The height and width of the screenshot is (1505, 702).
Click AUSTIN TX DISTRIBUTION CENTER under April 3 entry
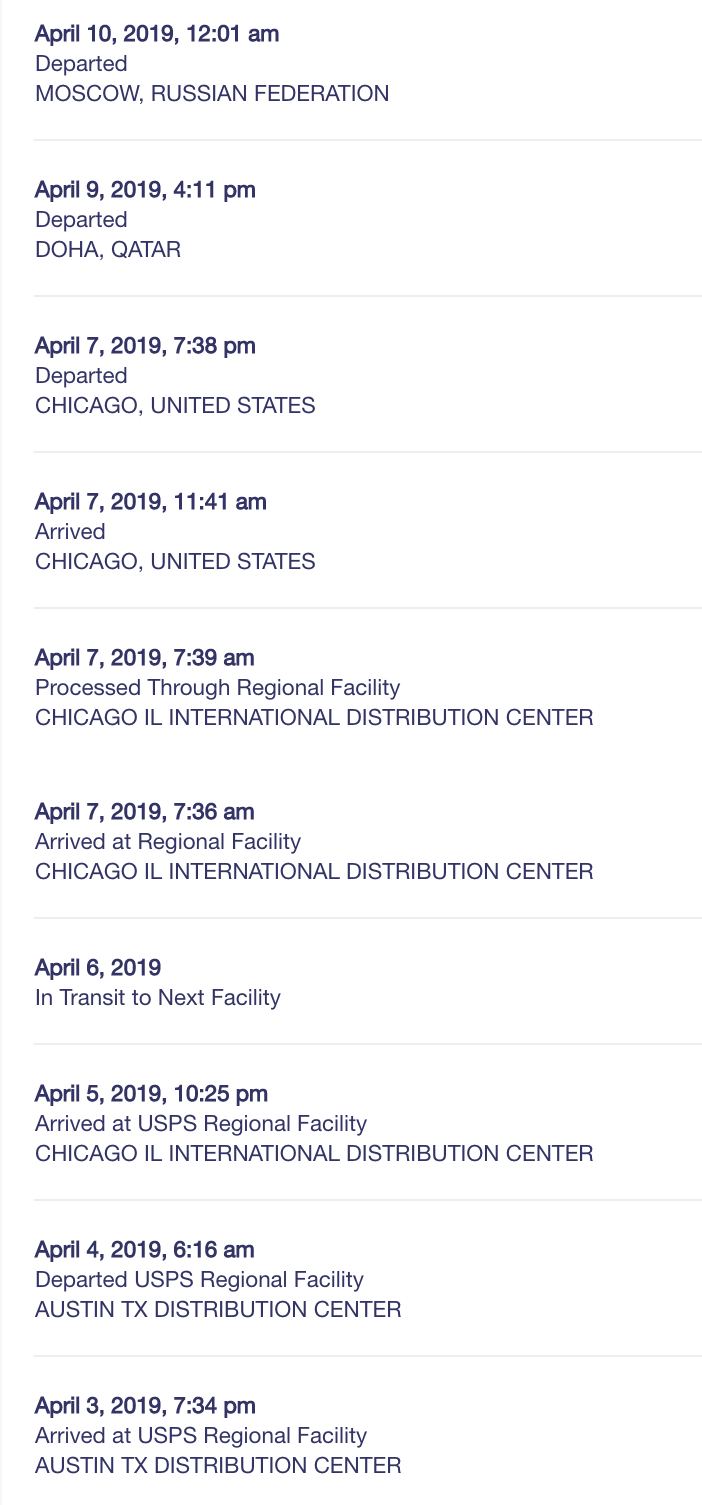click(x=218, y=1466)
